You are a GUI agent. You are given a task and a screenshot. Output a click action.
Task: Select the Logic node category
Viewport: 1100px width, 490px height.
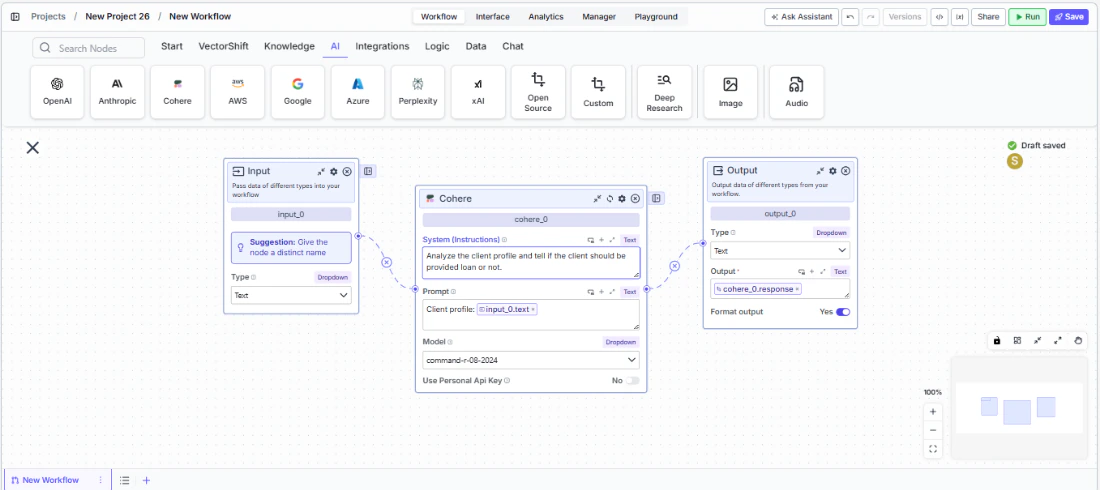click(437, 46)
